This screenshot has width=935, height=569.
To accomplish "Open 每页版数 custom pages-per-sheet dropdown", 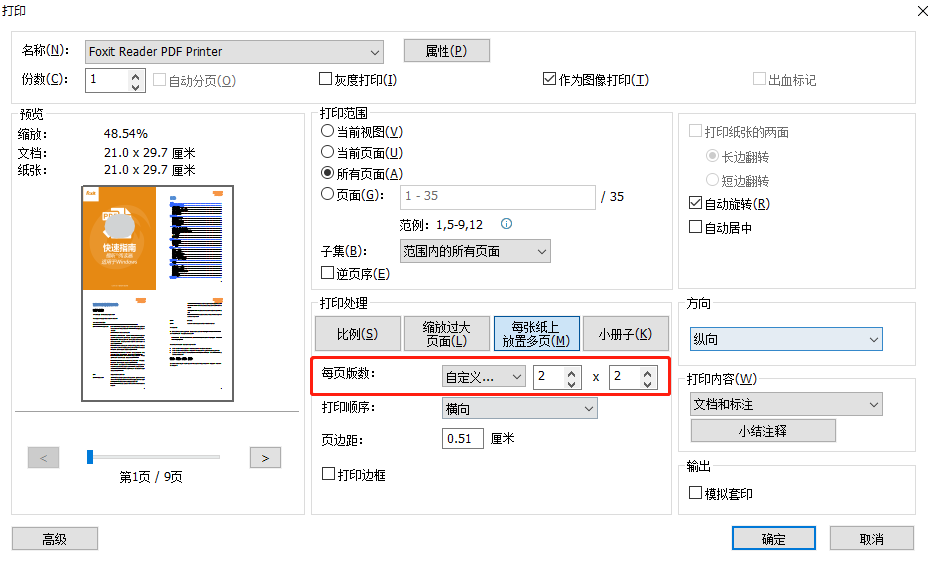I will point(484,377).
